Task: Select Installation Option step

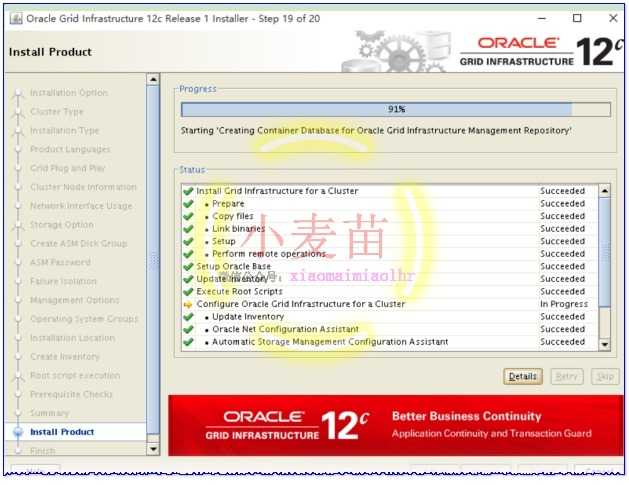Action: click(69, 93)
